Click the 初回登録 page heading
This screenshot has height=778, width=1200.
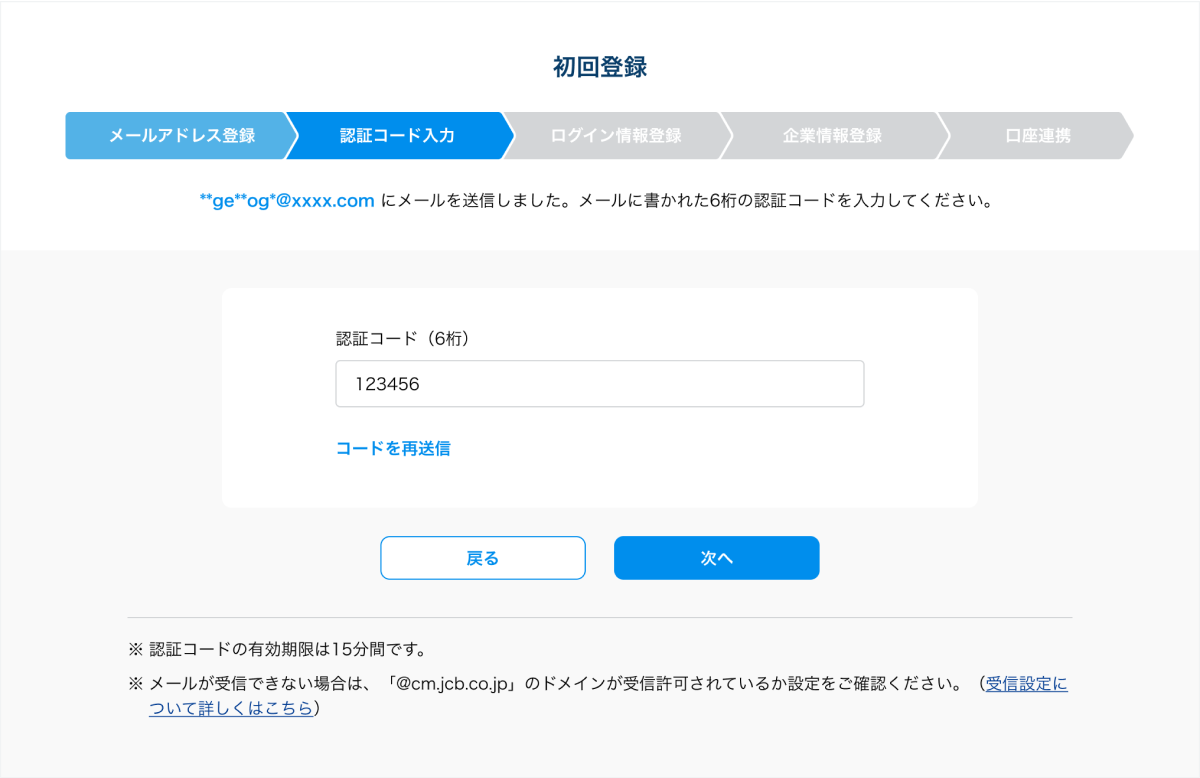tap(600, 67)
